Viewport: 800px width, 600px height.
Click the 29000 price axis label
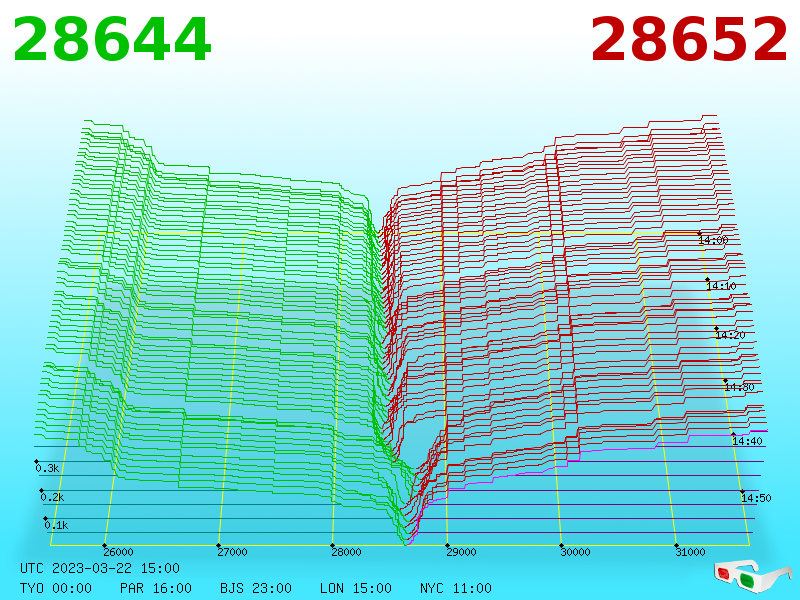click(x=461, y=552)
